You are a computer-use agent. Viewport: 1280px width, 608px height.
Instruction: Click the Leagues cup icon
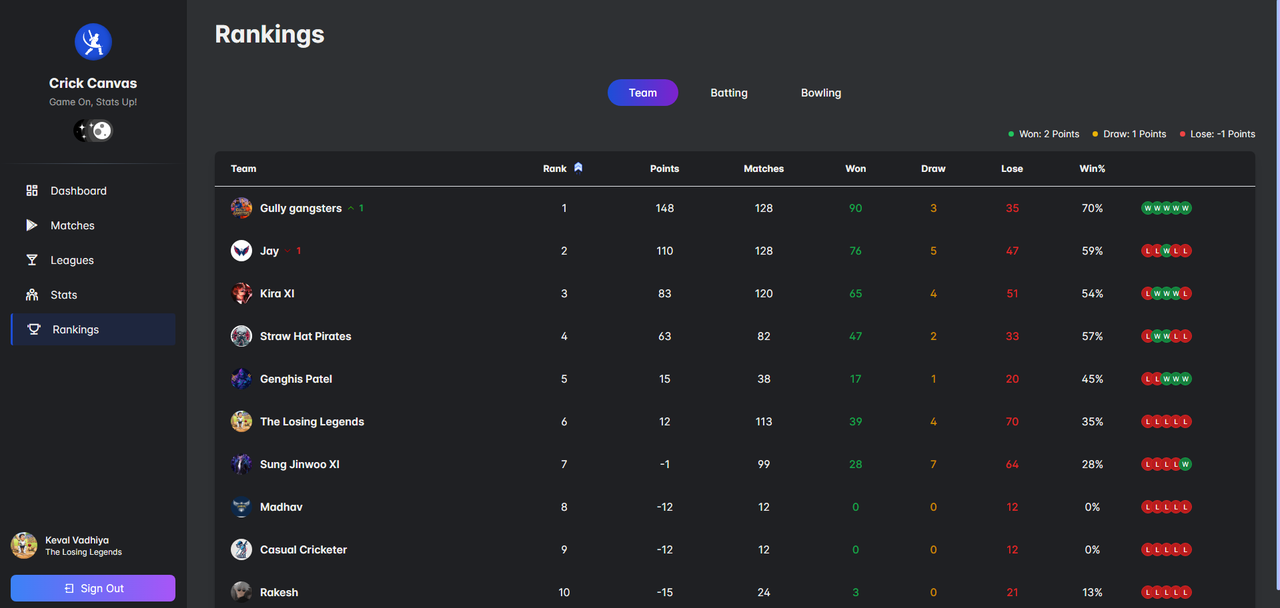point(32,260)
